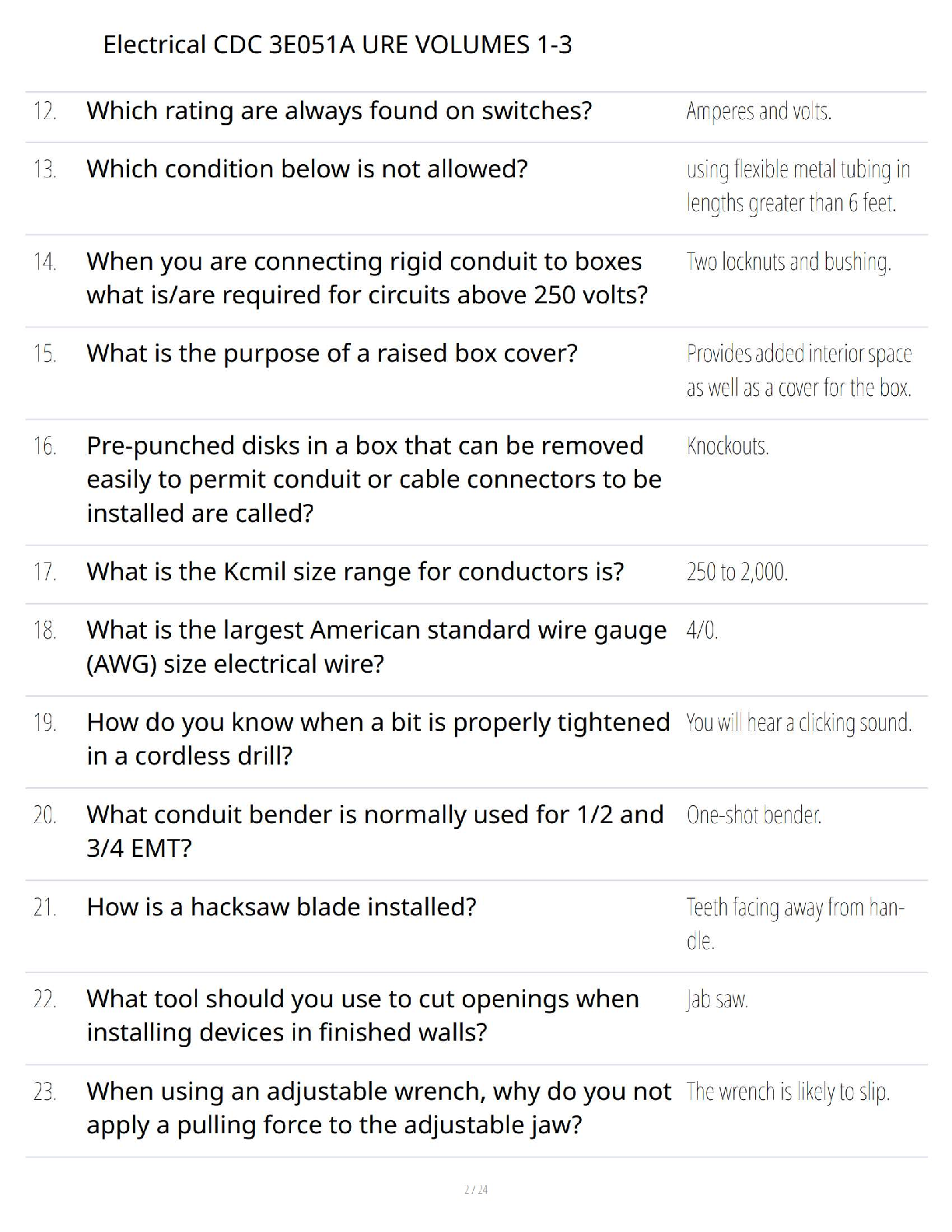The image size is (952, 1232).
Task: Click the answer about flexible metal tubing
Action: [x=798, y=186]
